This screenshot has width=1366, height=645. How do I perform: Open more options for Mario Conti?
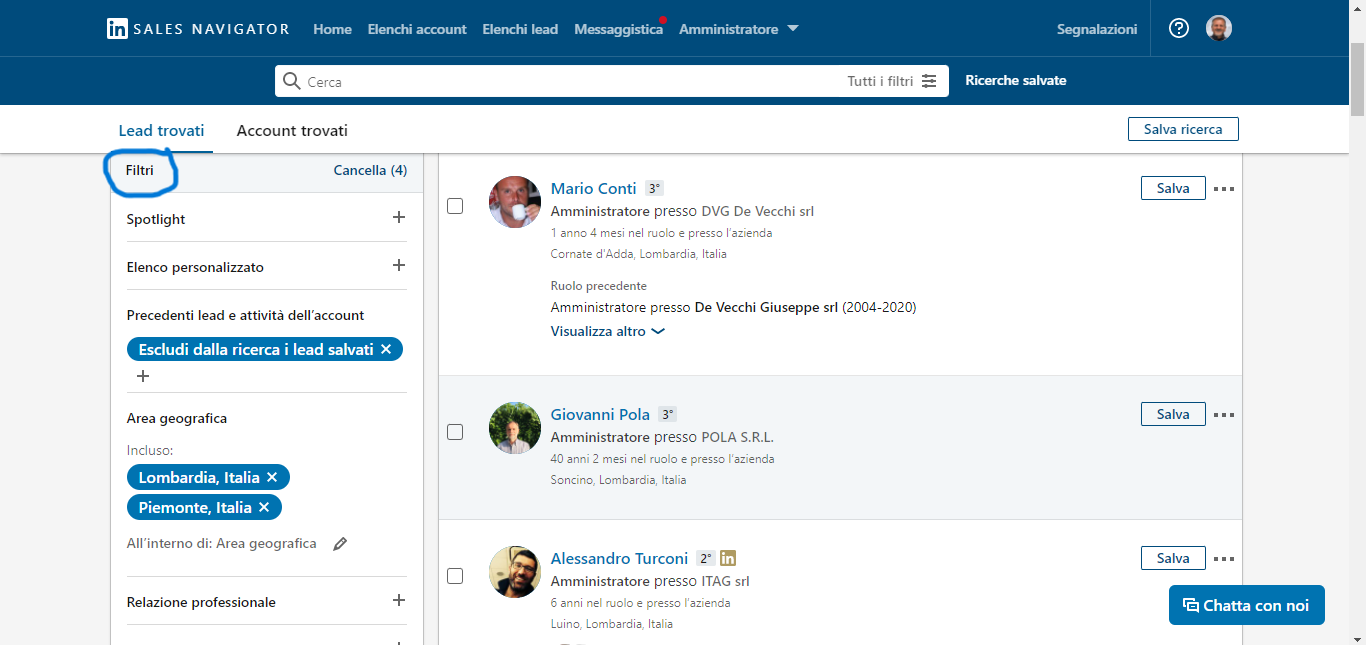pyautogui.click(x=1224, y=188)
